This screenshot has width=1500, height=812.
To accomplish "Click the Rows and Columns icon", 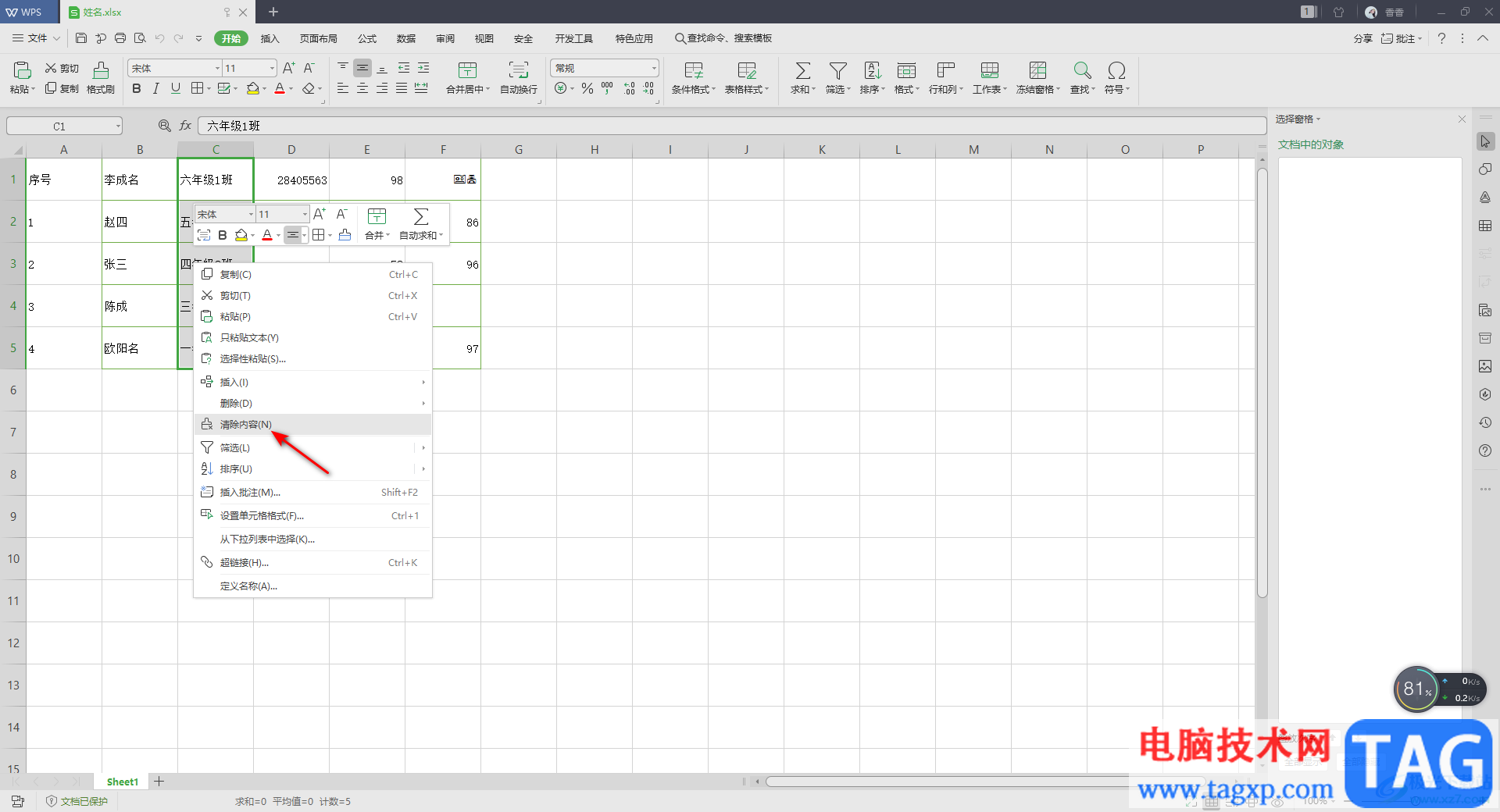I will pyautogui.click(x=946, y=71).
